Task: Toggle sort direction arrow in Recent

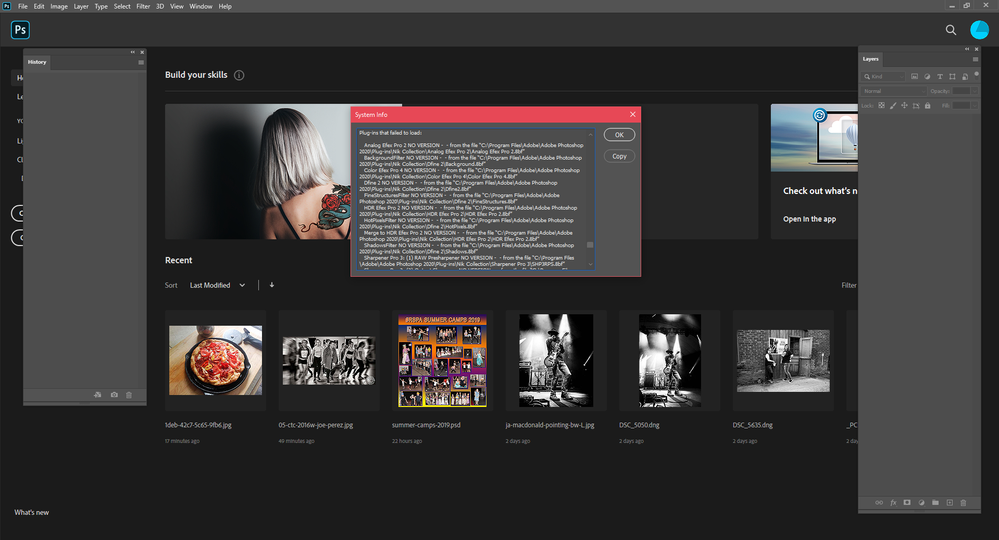Action: click(271, 285)
